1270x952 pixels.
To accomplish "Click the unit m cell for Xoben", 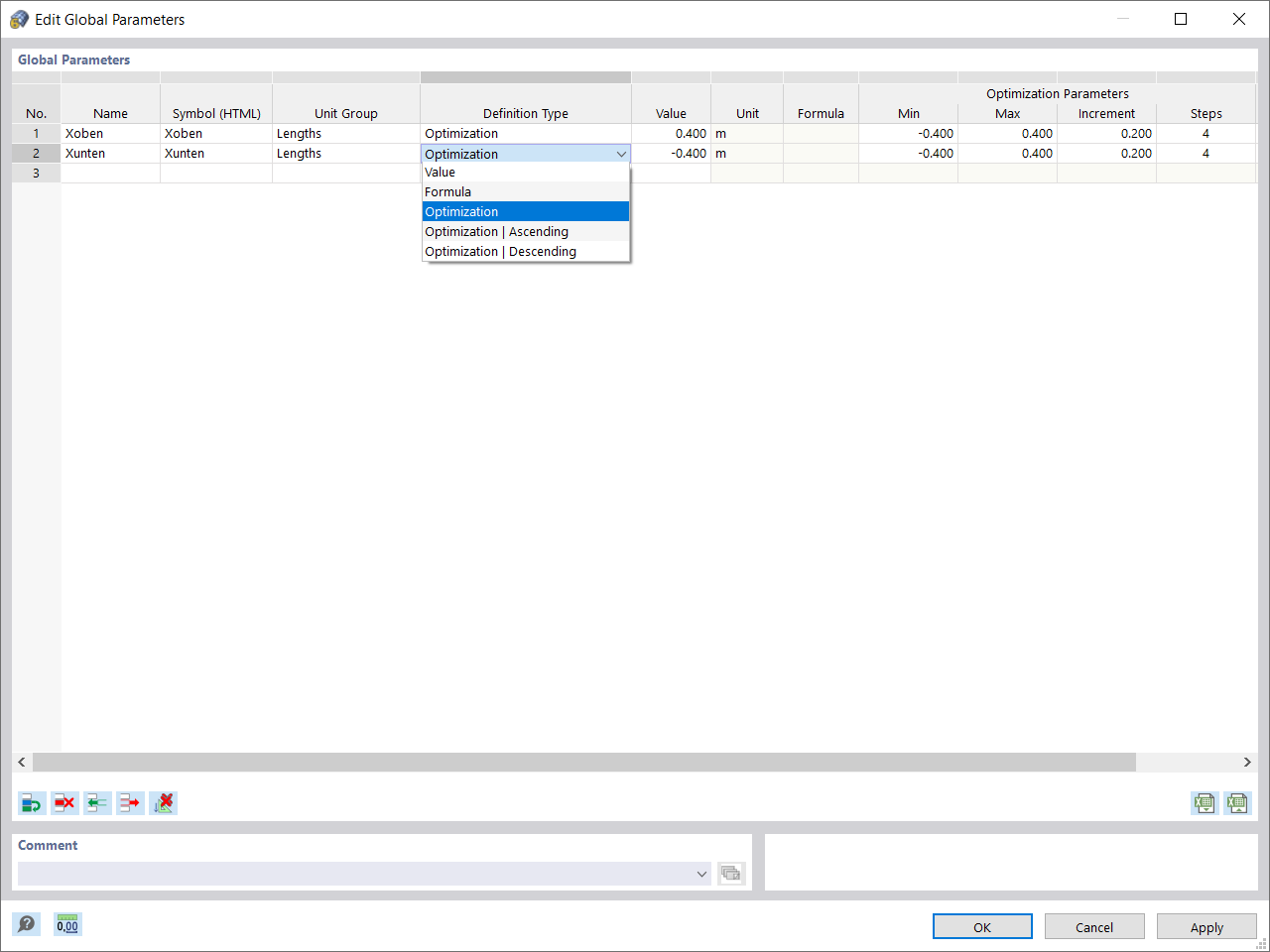I will pos(747,134).
